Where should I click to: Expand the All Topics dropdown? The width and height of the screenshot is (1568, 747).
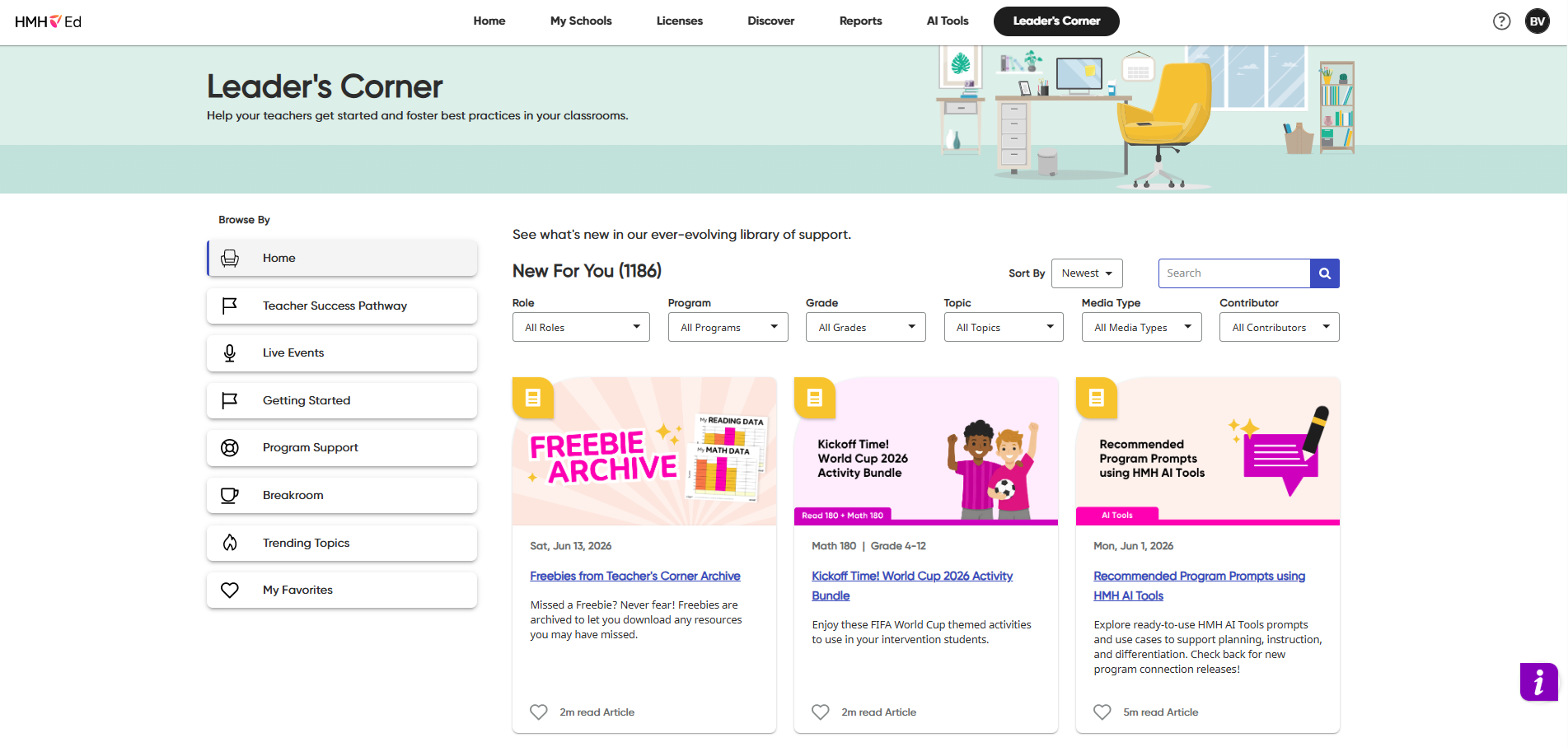coord(1004,327)
